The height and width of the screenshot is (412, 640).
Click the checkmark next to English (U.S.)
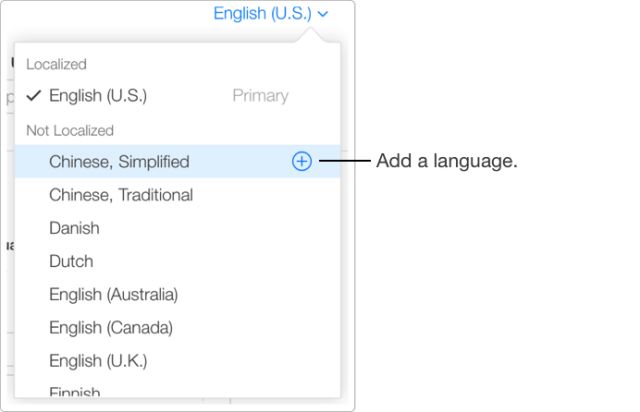click(33, 96)
